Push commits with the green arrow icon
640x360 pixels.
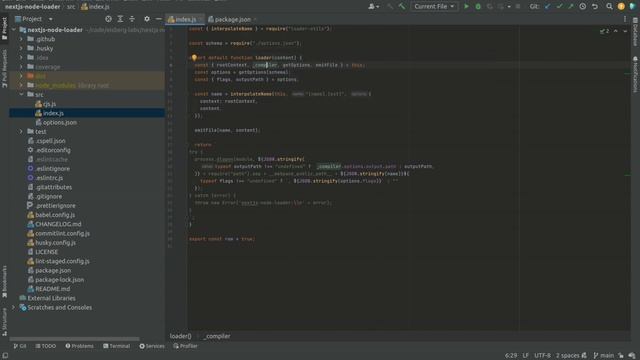click(571, 7)
